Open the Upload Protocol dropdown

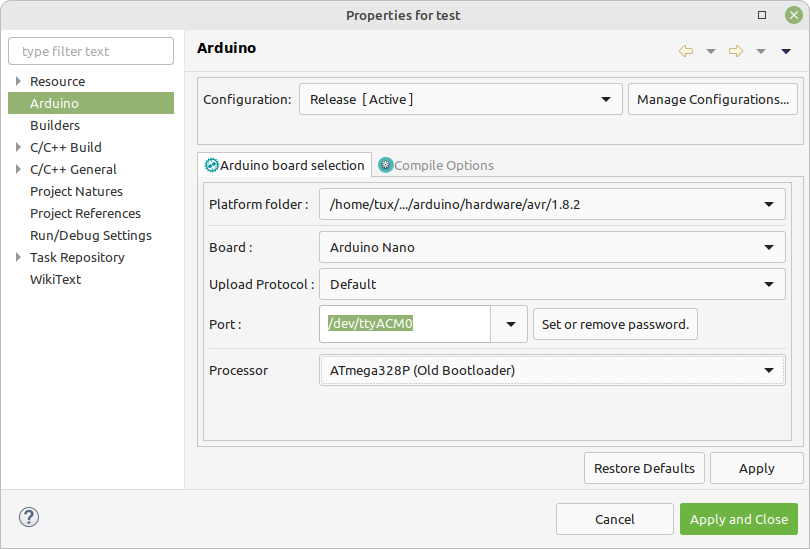(x=552, y=284)
